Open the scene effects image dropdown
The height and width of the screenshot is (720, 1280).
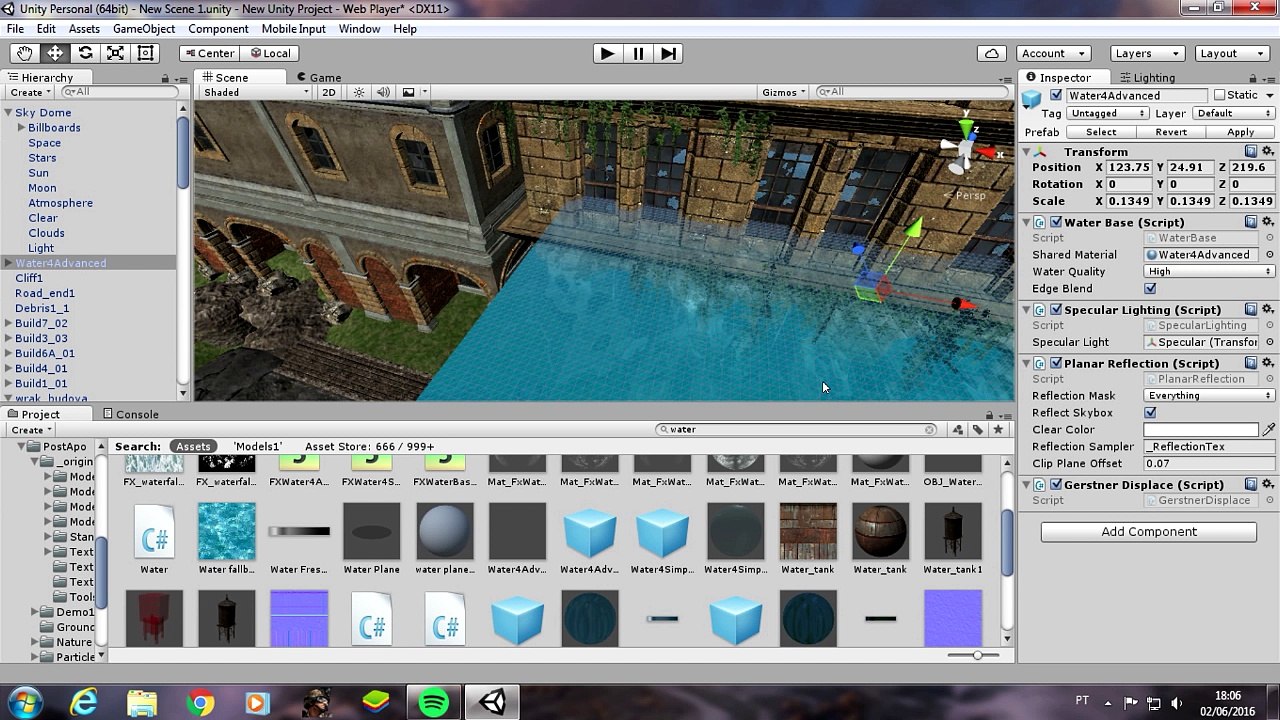point(413,92)
